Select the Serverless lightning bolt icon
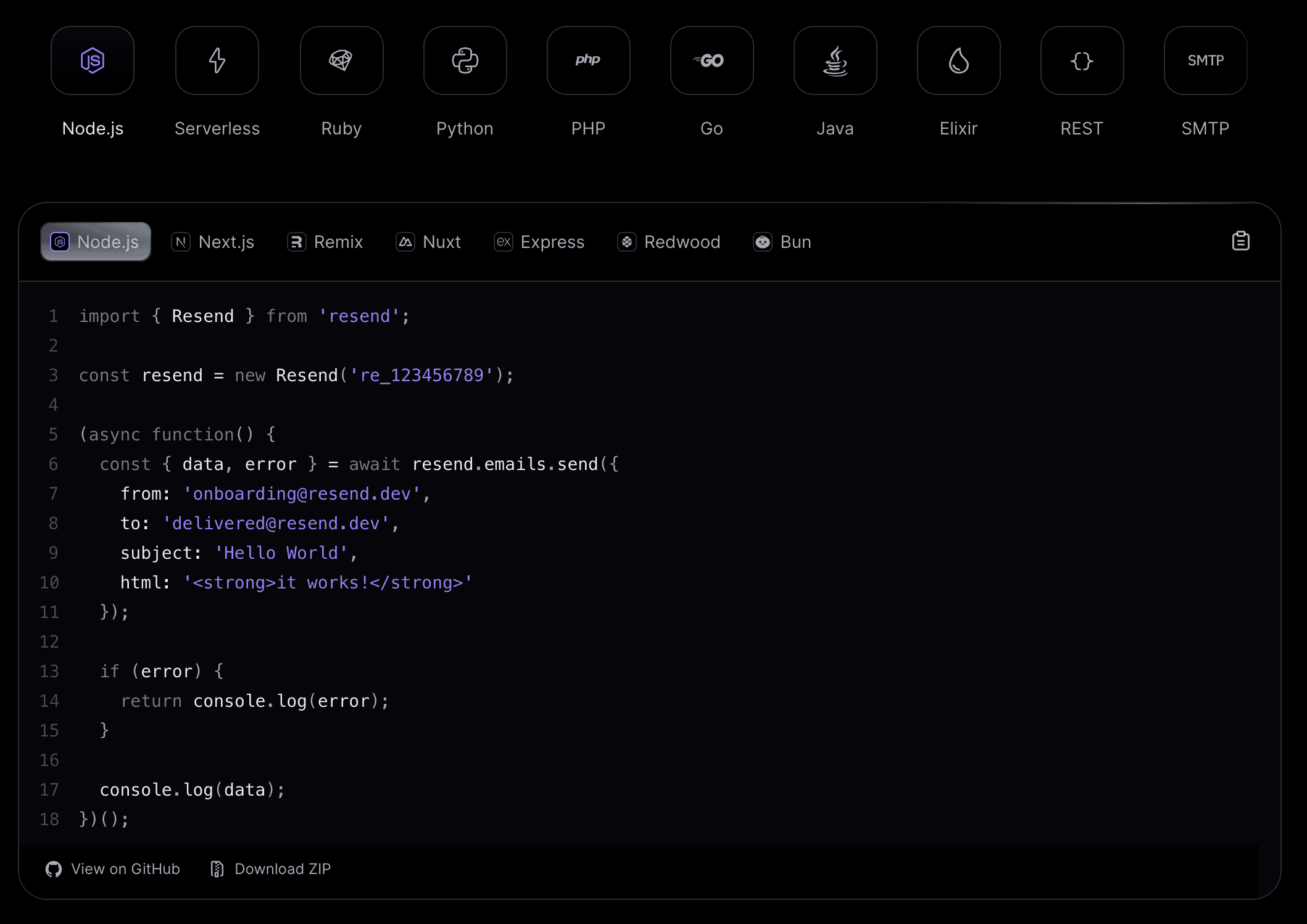Viewport: 1307px width, 924px height. pos(217,60)
